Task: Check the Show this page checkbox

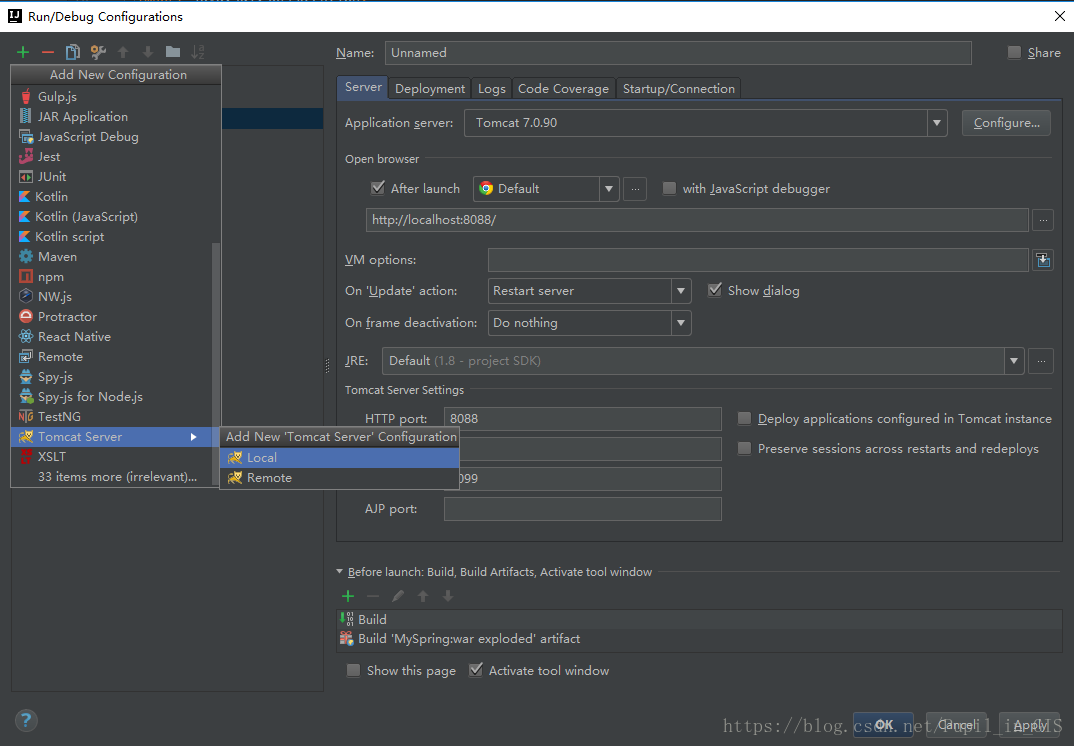Action: tap(353, 671)
